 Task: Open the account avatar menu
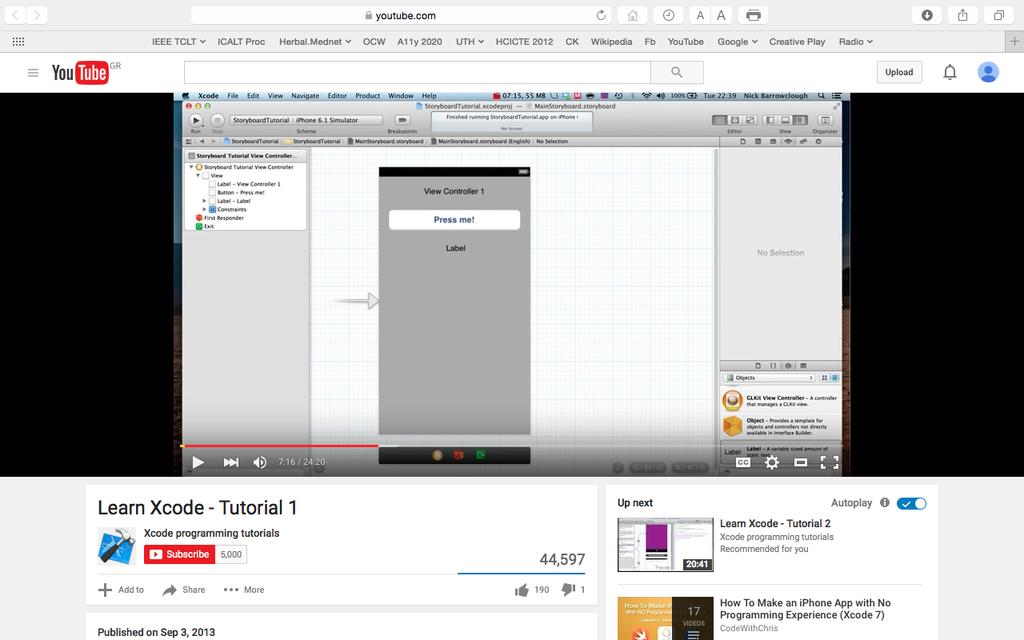coord(988,72)
